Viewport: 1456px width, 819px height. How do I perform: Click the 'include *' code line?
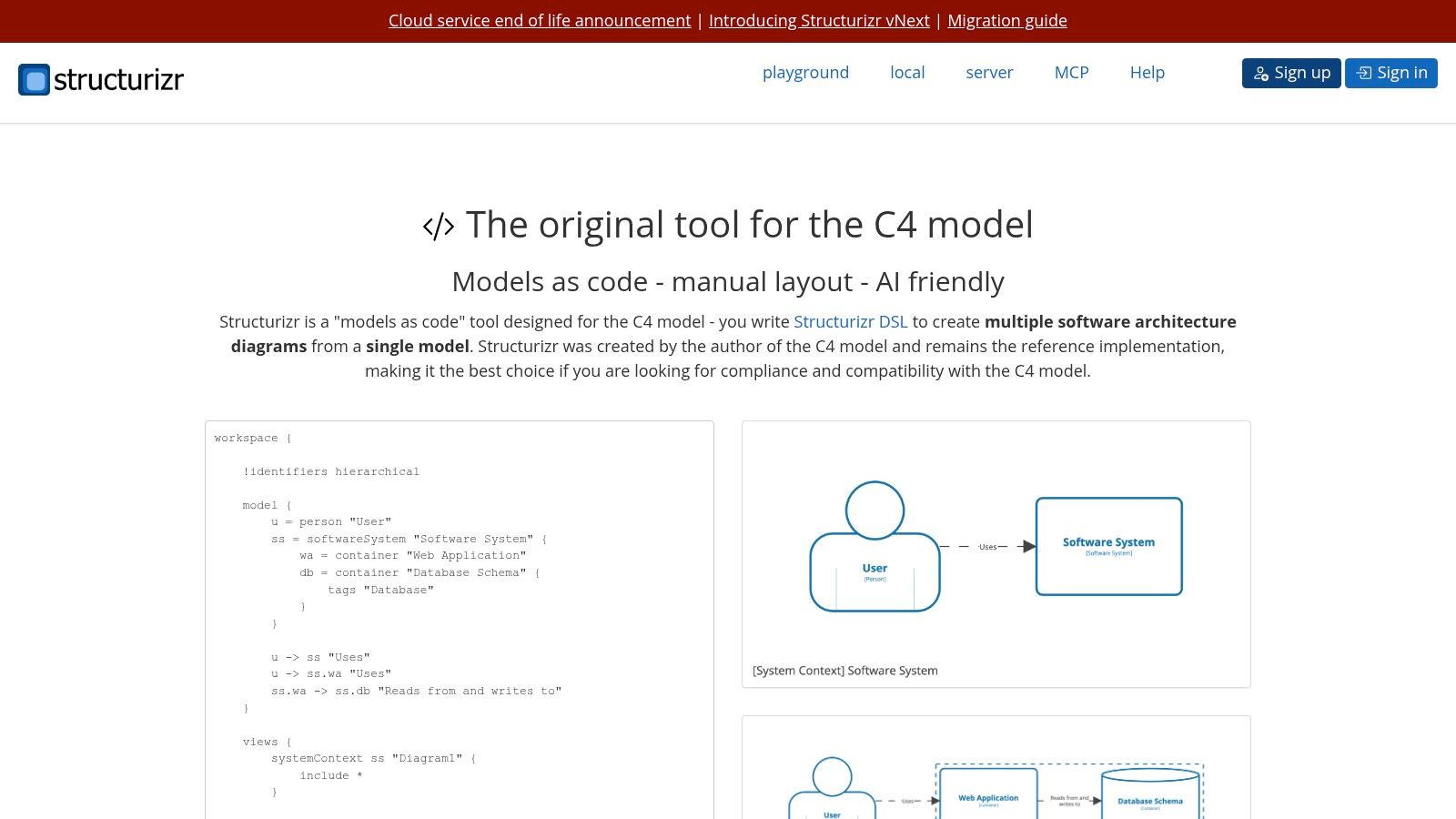pos(331,775)
